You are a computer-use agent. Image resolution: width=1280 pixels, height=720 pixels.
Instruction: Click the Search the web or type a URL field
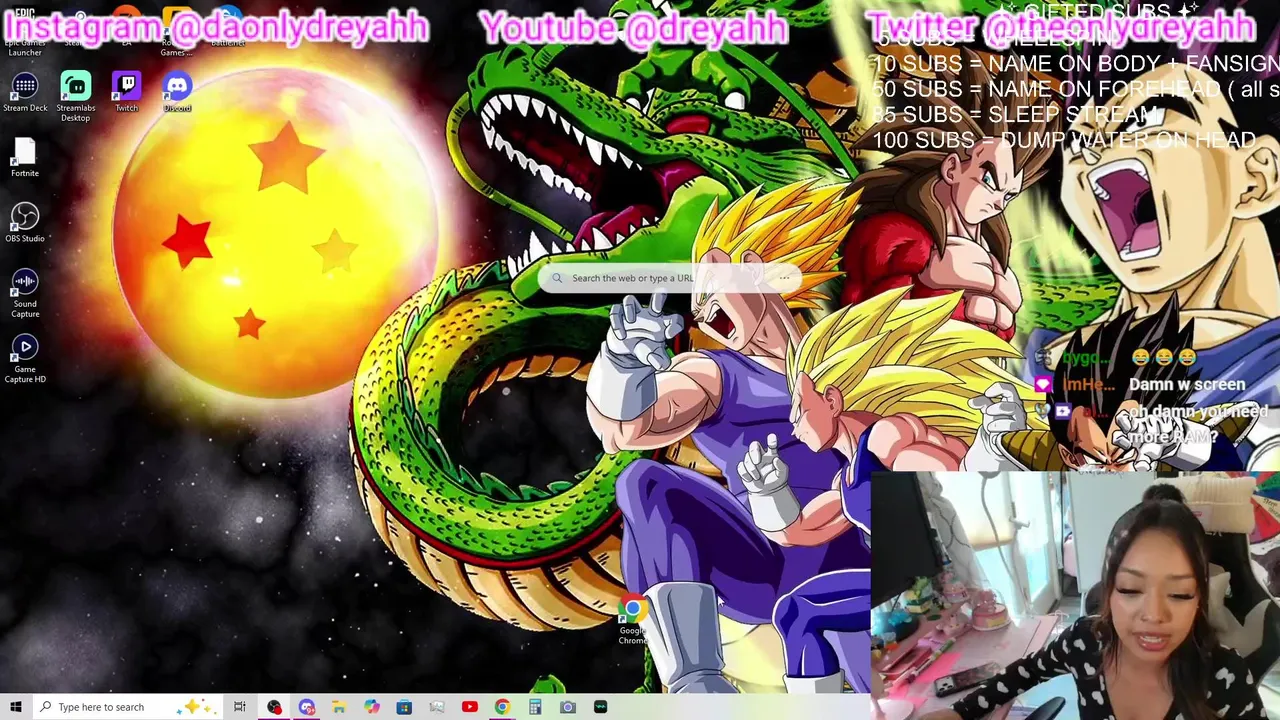click(670, 278)
